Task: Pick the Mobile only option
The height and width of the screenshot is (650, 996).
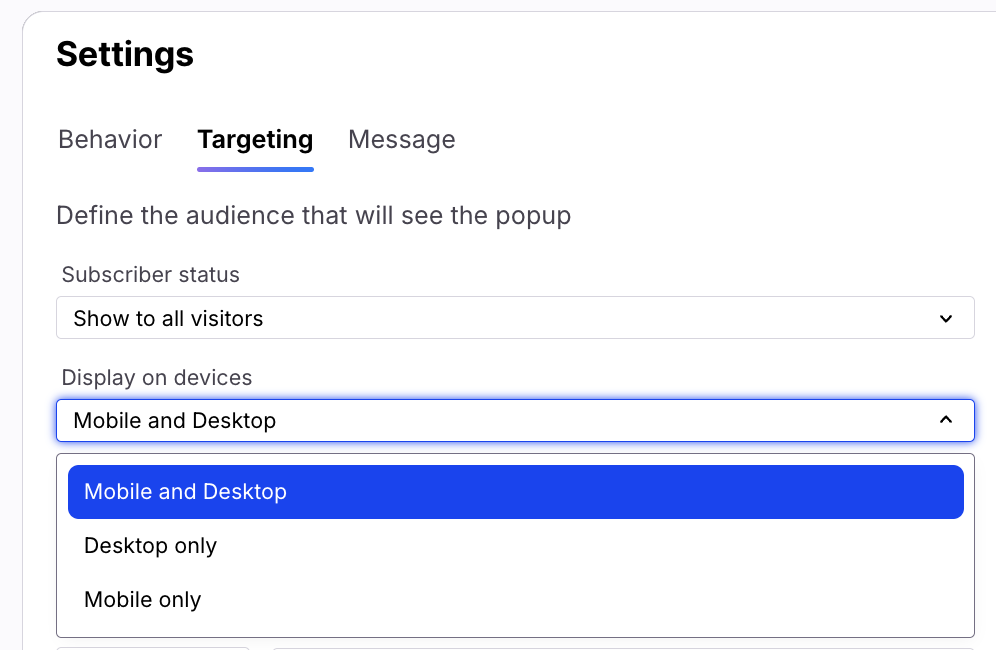Action: pyautogui.click(x=143, y=600)
